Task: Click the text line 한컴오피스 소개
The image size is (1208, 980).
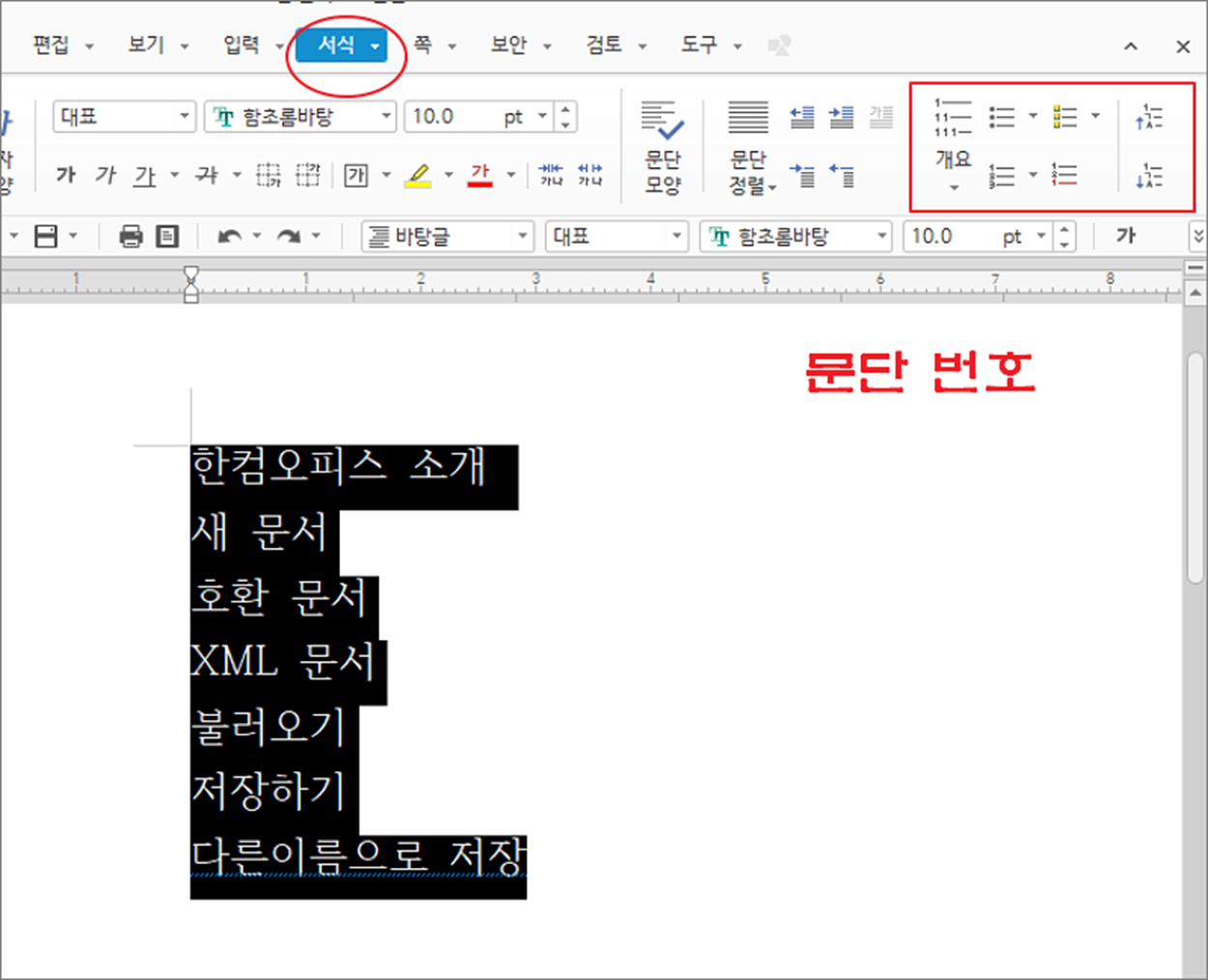Action: pyautogui.click(x=338, y=467)
